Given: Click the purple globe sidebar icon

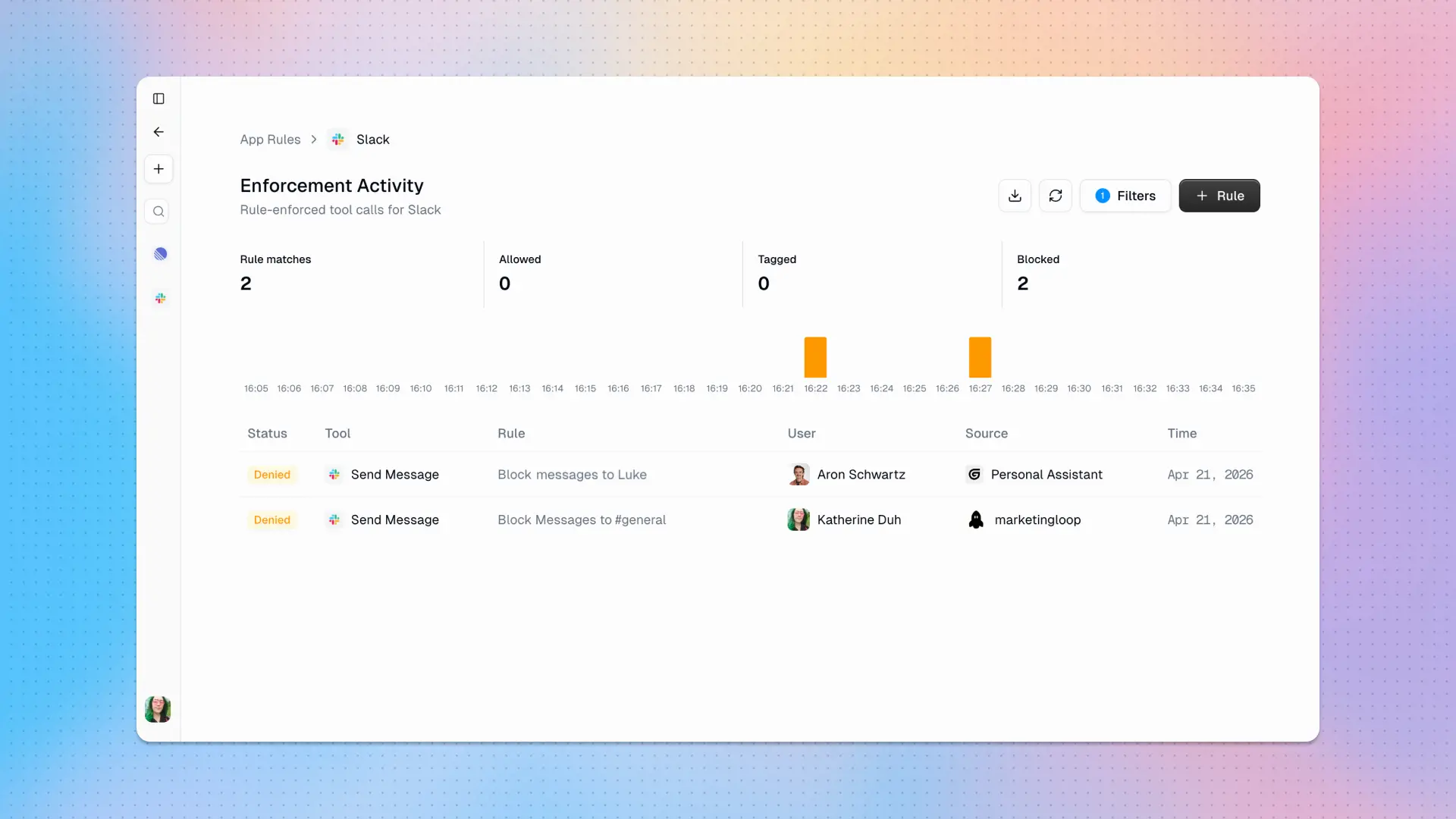Looking at the screenshot, I should [160, 254].
